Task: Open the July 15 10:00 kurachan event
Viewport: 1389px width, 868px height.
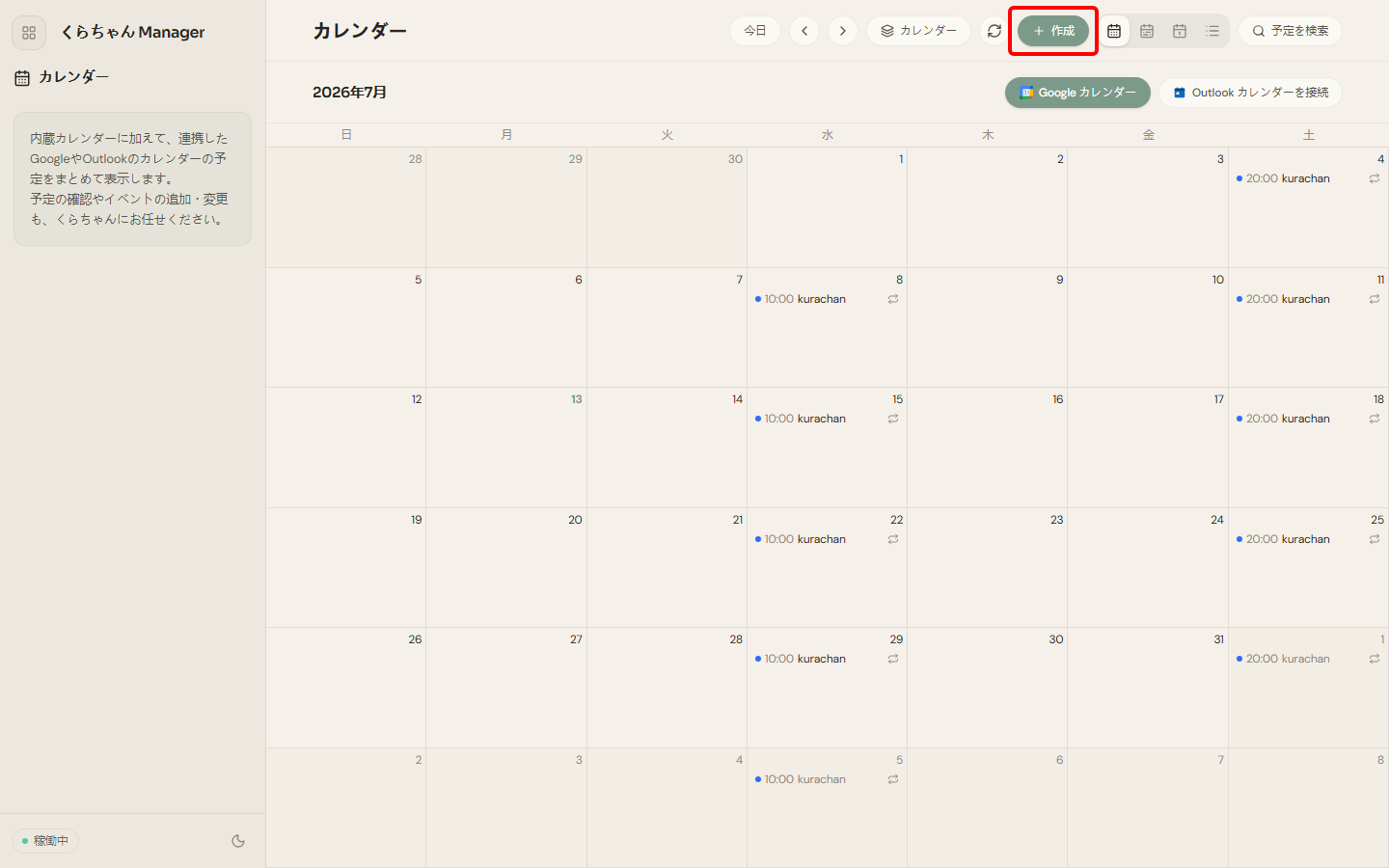Action: (x=827, y=419)
